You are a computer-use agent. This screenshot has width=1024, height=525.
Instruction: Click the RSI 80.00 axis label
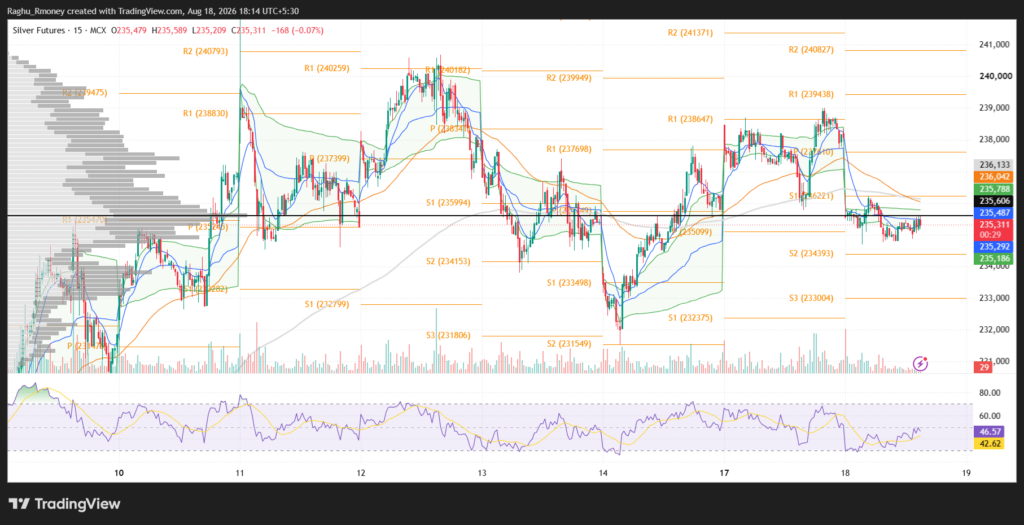[991, 392]
